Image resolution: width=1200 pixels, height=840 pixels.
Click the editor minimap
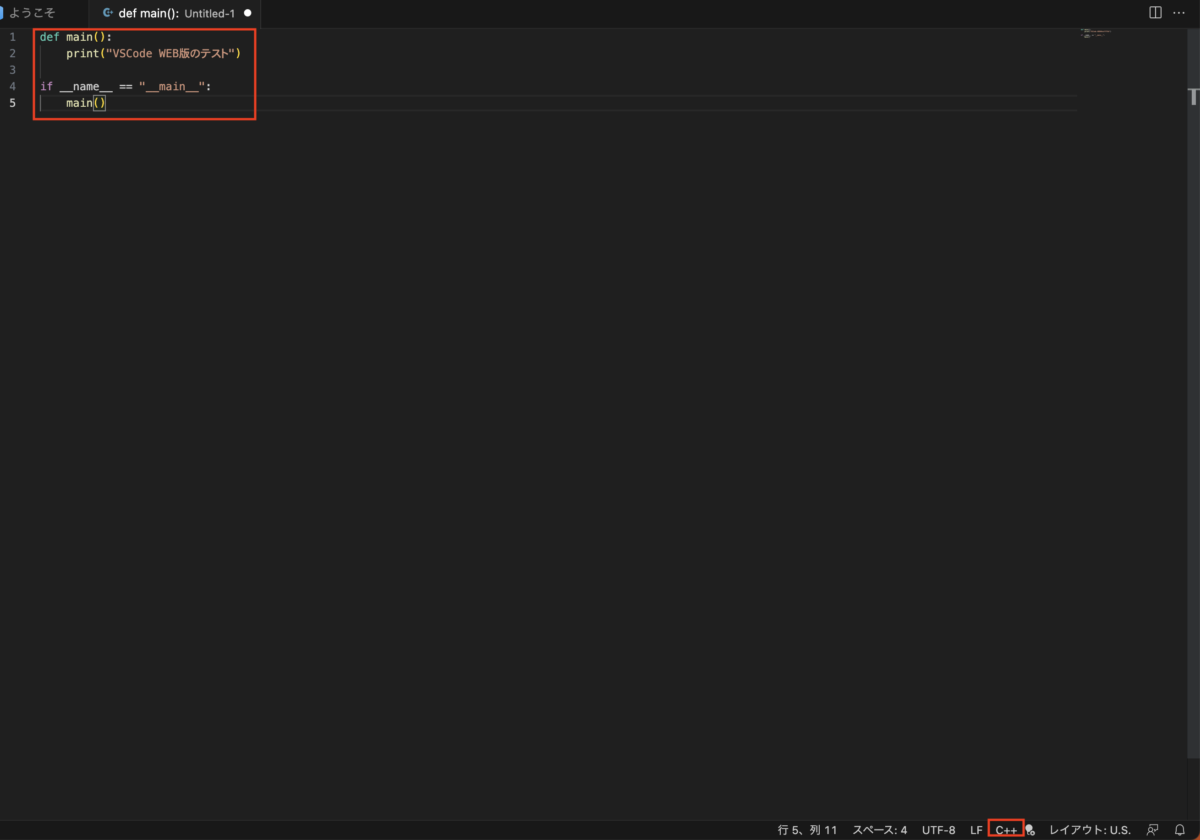coord(1095,35)
